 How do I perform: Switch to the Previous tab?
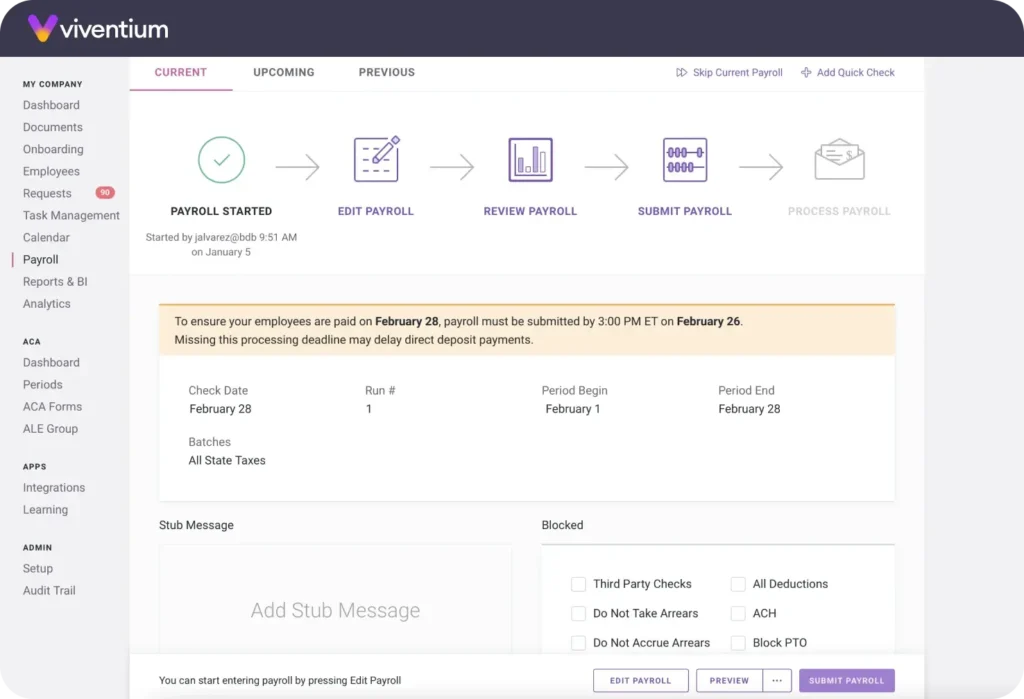pos(387,72)
